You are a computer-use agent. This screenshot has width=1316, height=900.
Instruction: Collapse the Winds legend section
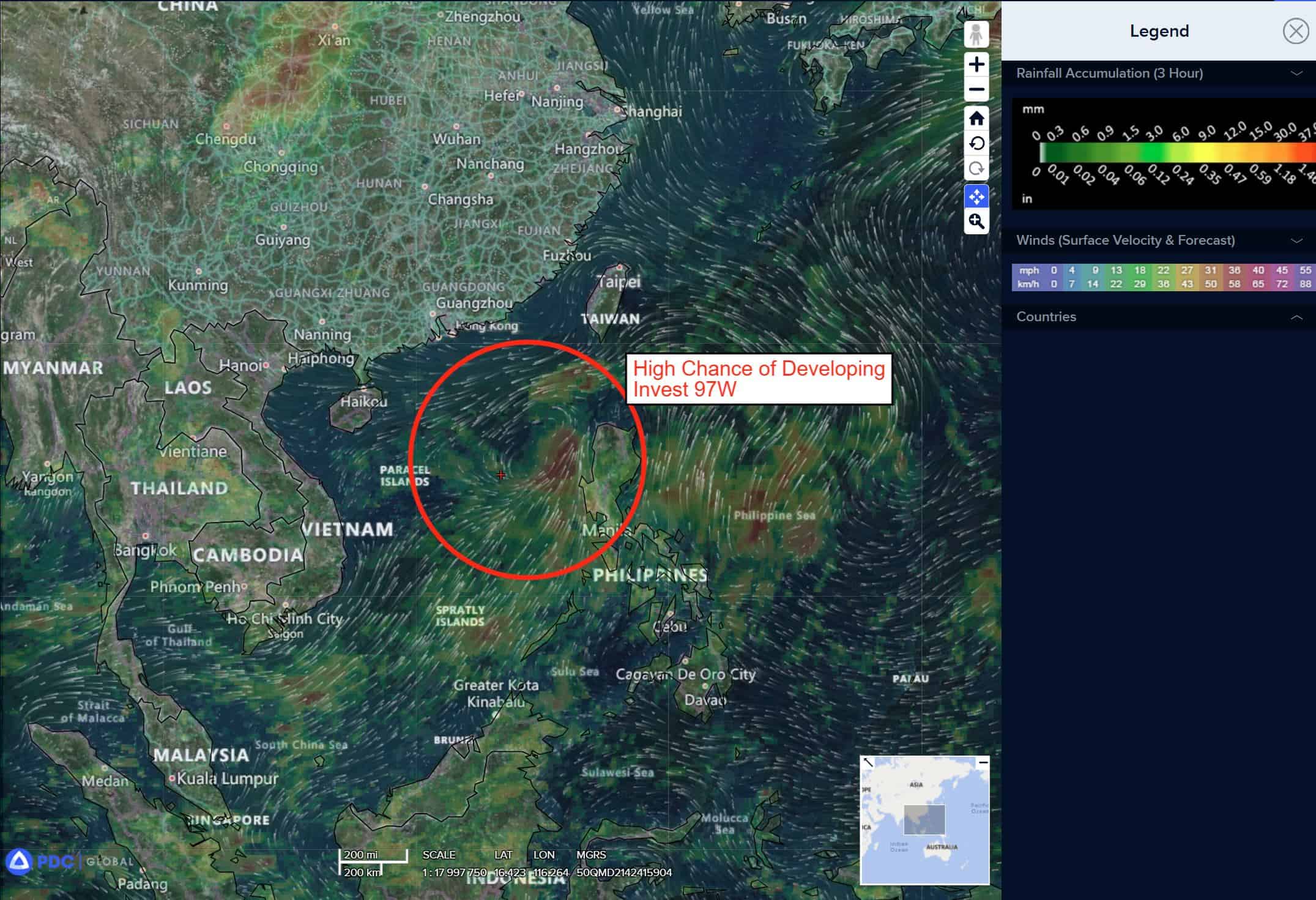pos(1296,240)
